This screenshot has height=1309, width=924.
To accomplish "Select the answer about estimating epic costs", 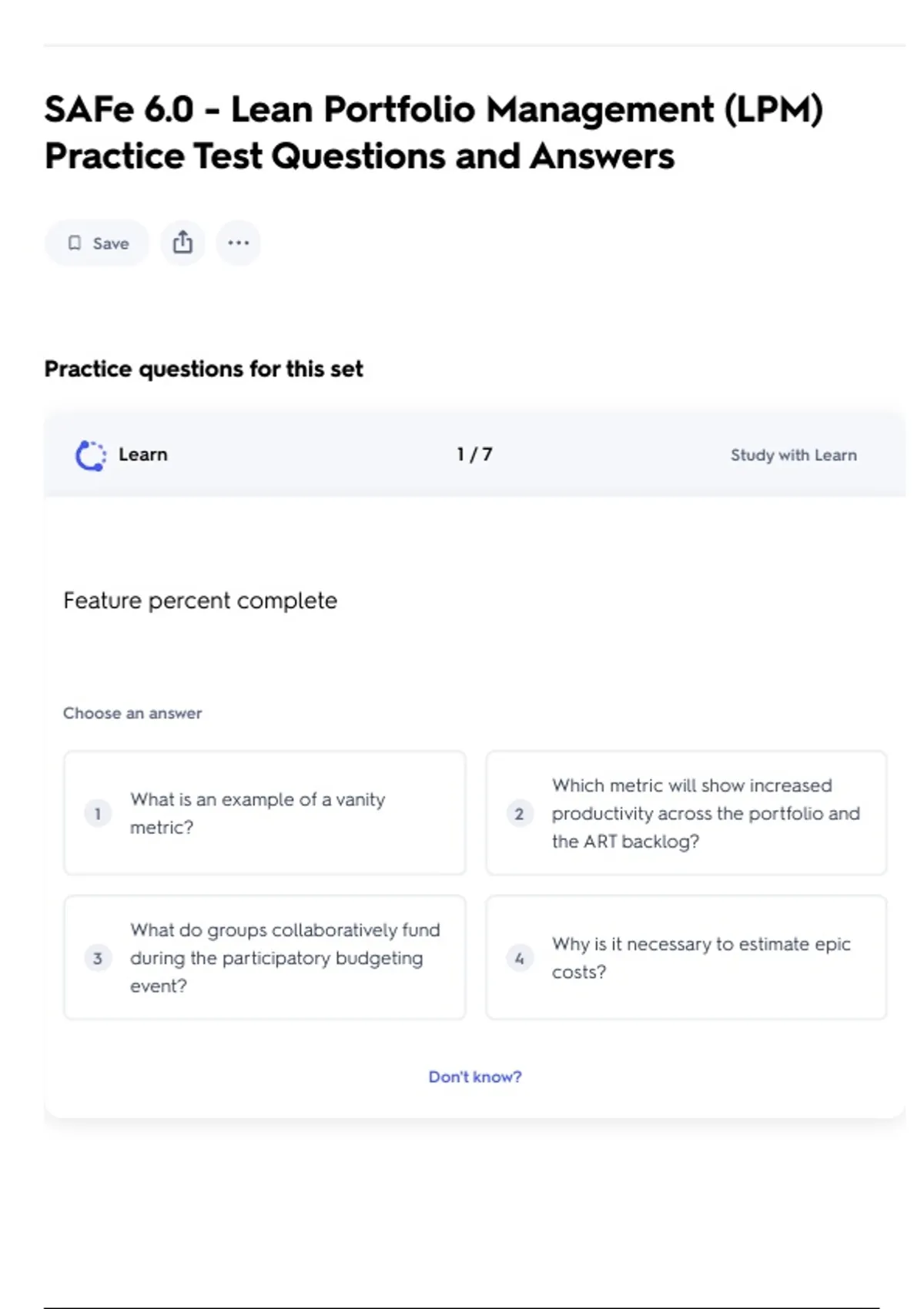I will pyautogui.click(x=686, y=958).
